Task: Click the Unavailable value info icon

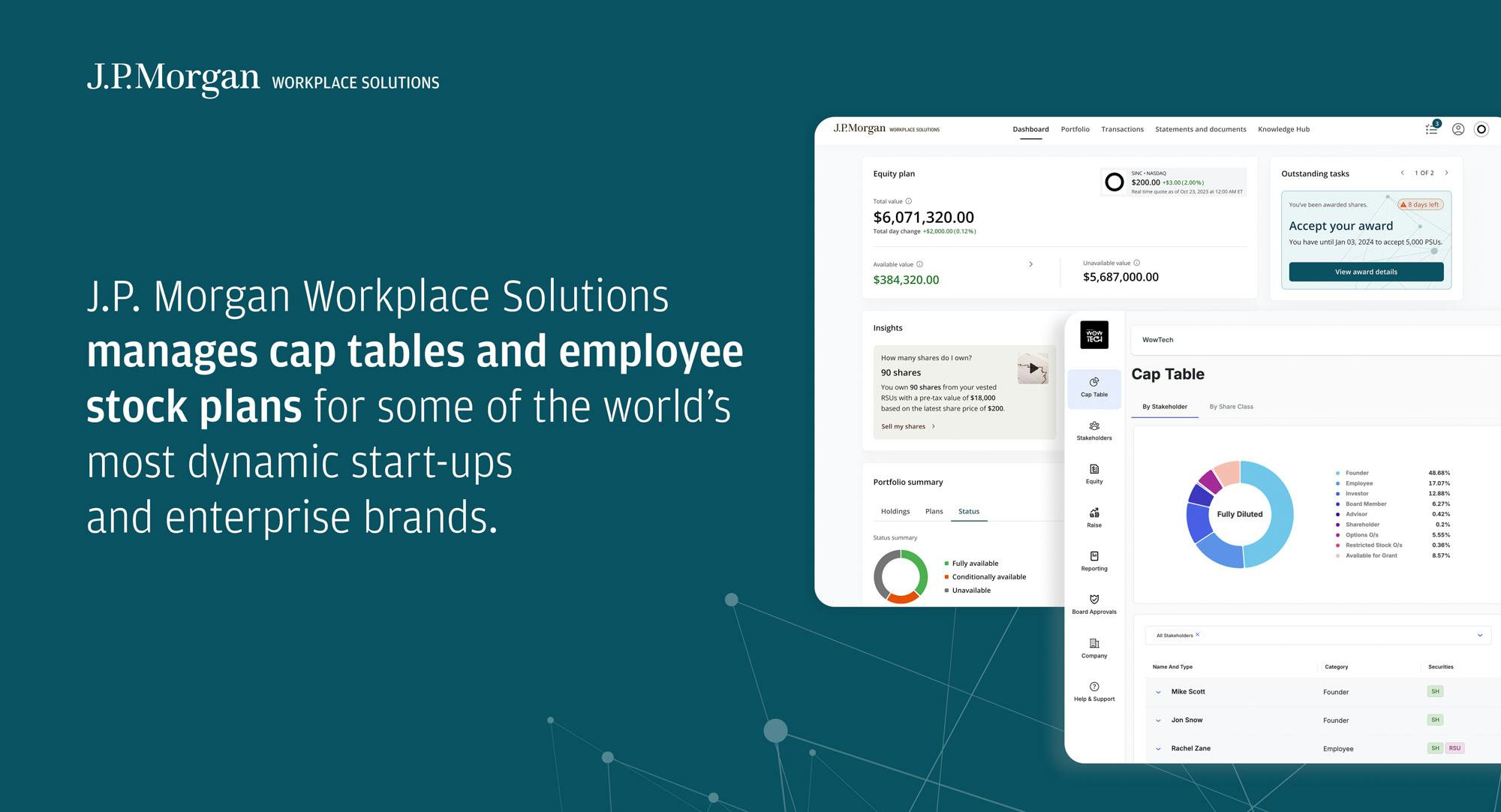Action: point(1136,263)
